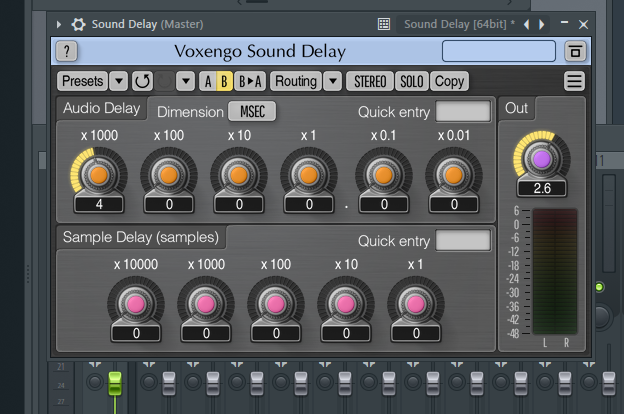Viewport: 624px width, 414px height.
Task: Select the Audio Delay tab
Action: tap(101, 108)
